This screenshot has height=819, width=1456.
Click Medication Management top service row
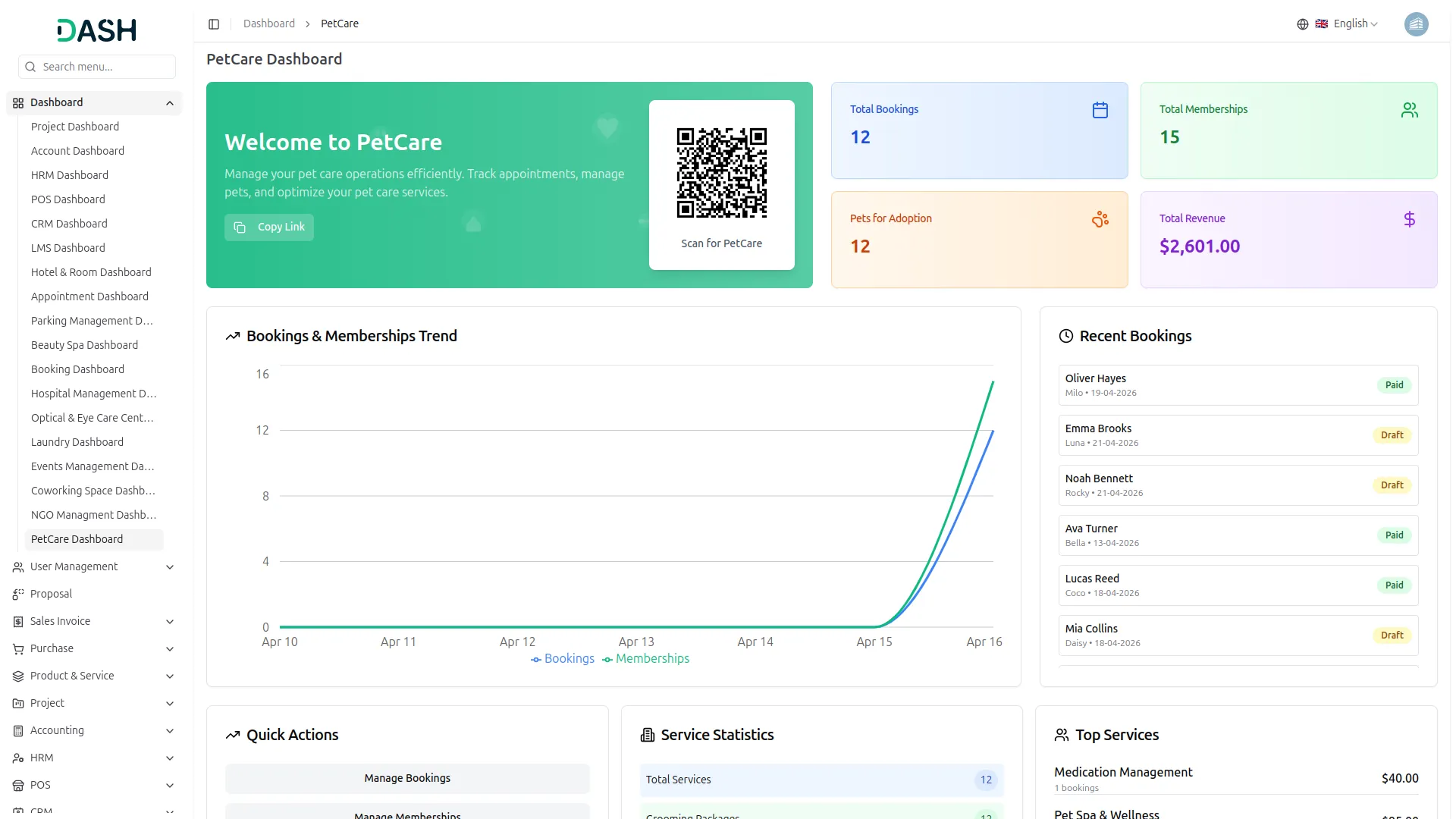click(1236, 779)
